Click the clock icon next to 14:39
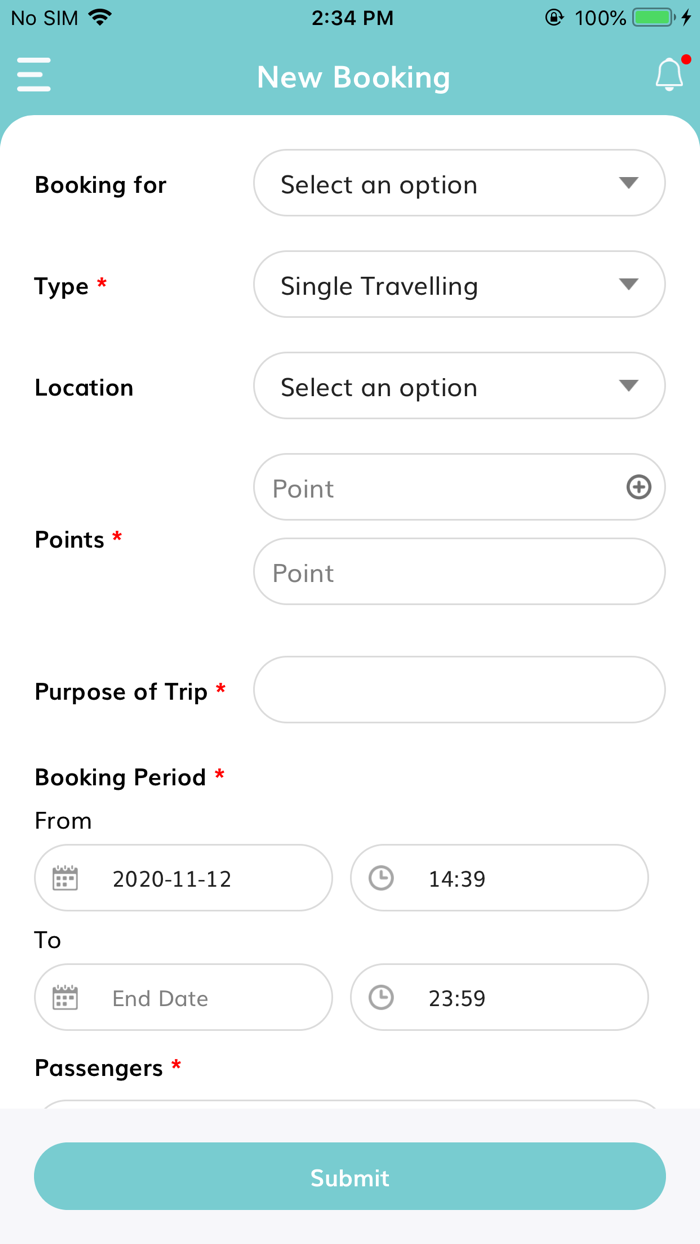 coord(380,878)
